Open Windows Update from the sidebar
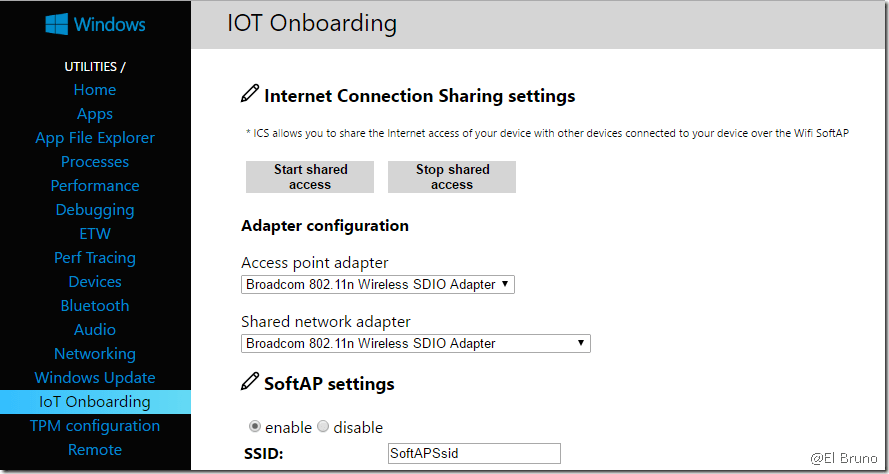The image size is (889, 474). pos(95,378)
